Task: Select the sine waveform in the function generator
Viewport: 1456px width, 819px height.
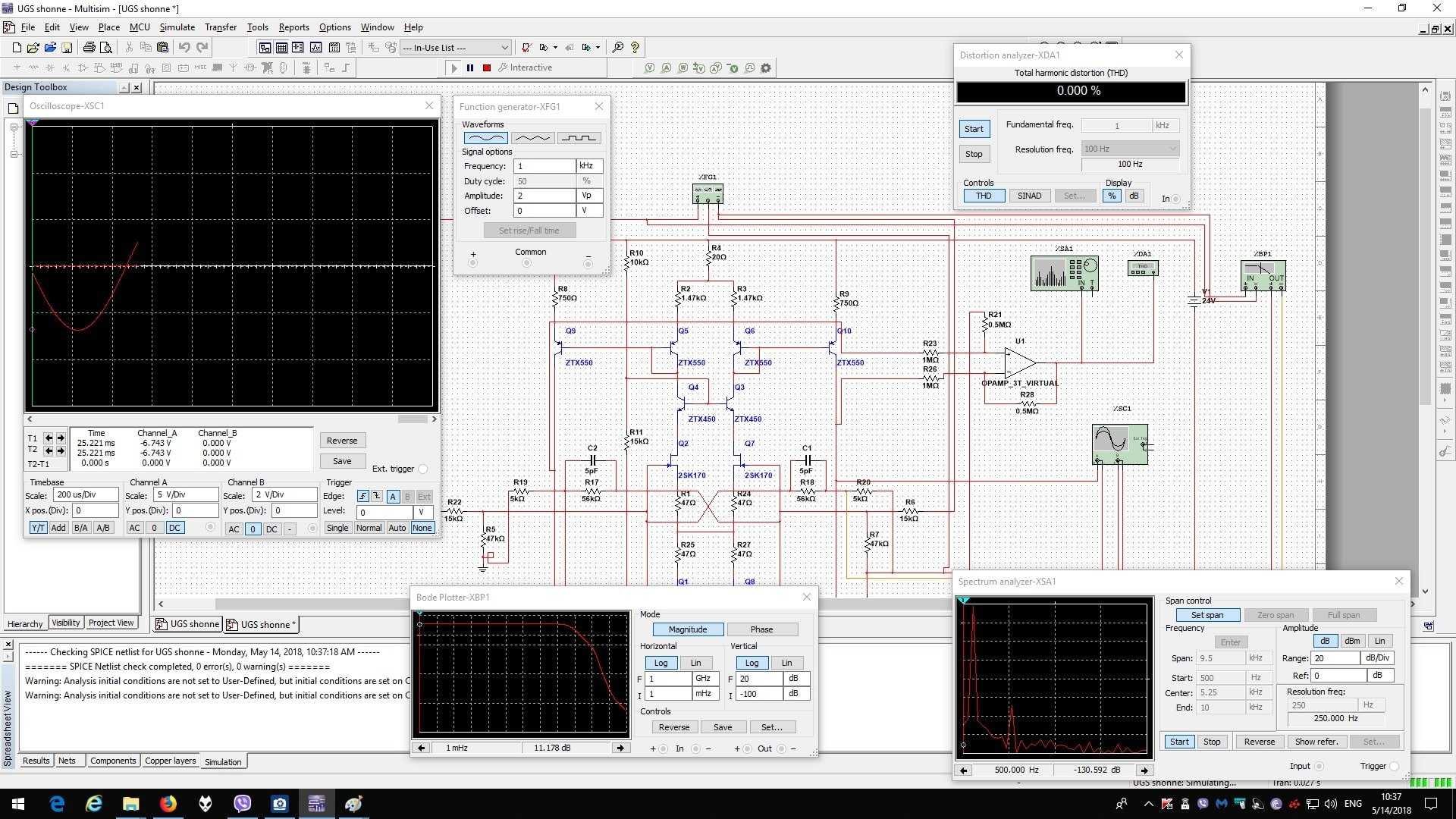Action: tap(485, 138)
